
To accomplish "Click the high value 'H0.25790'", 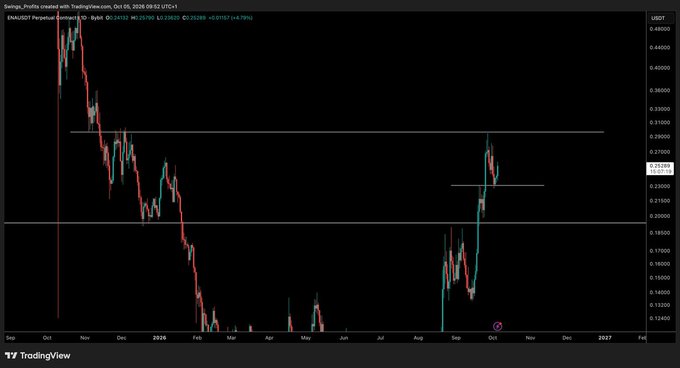I will click(143, 18).
